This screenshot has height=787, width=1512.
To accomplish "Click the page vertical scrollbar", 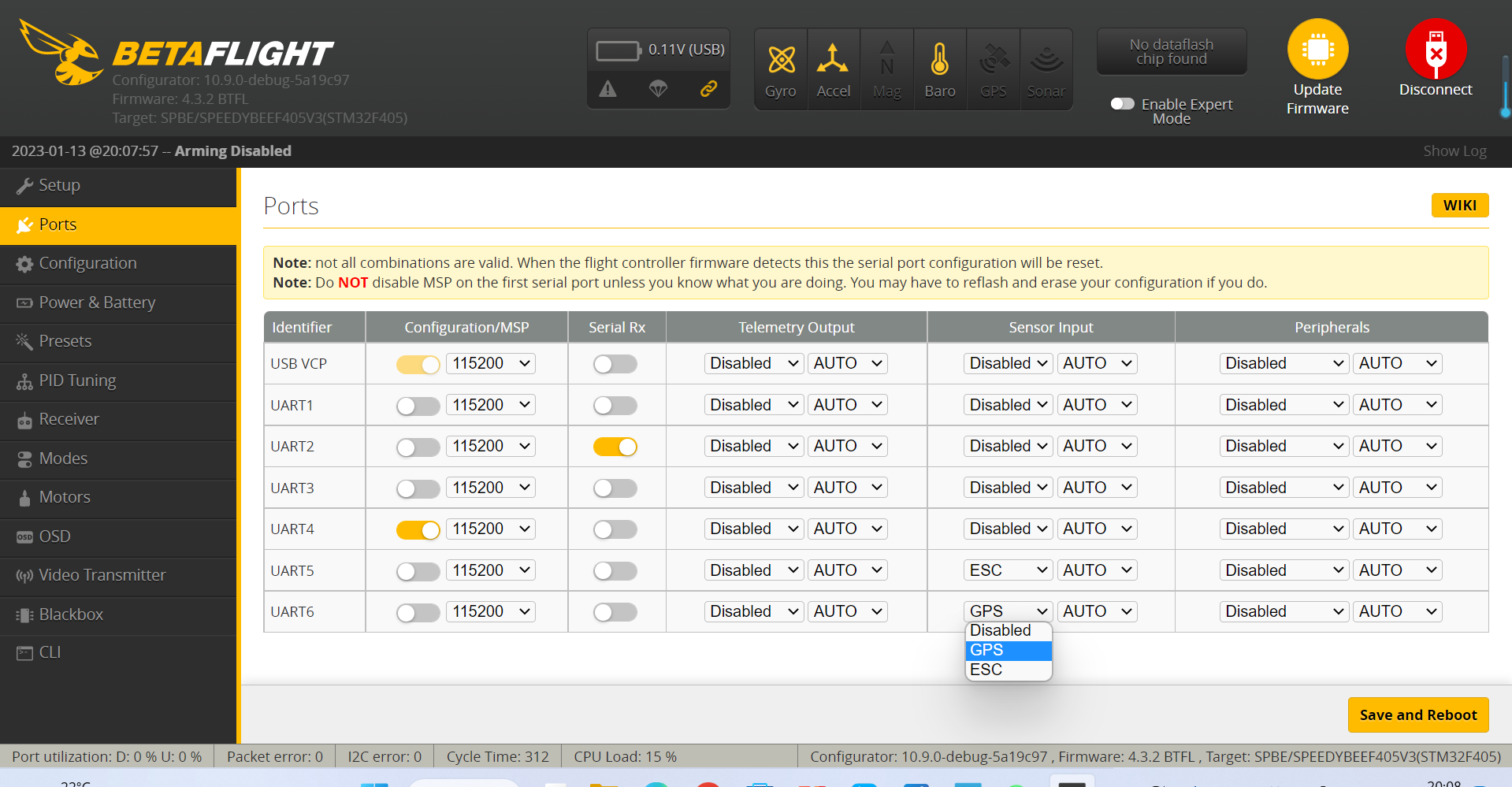I will 1506,87.
